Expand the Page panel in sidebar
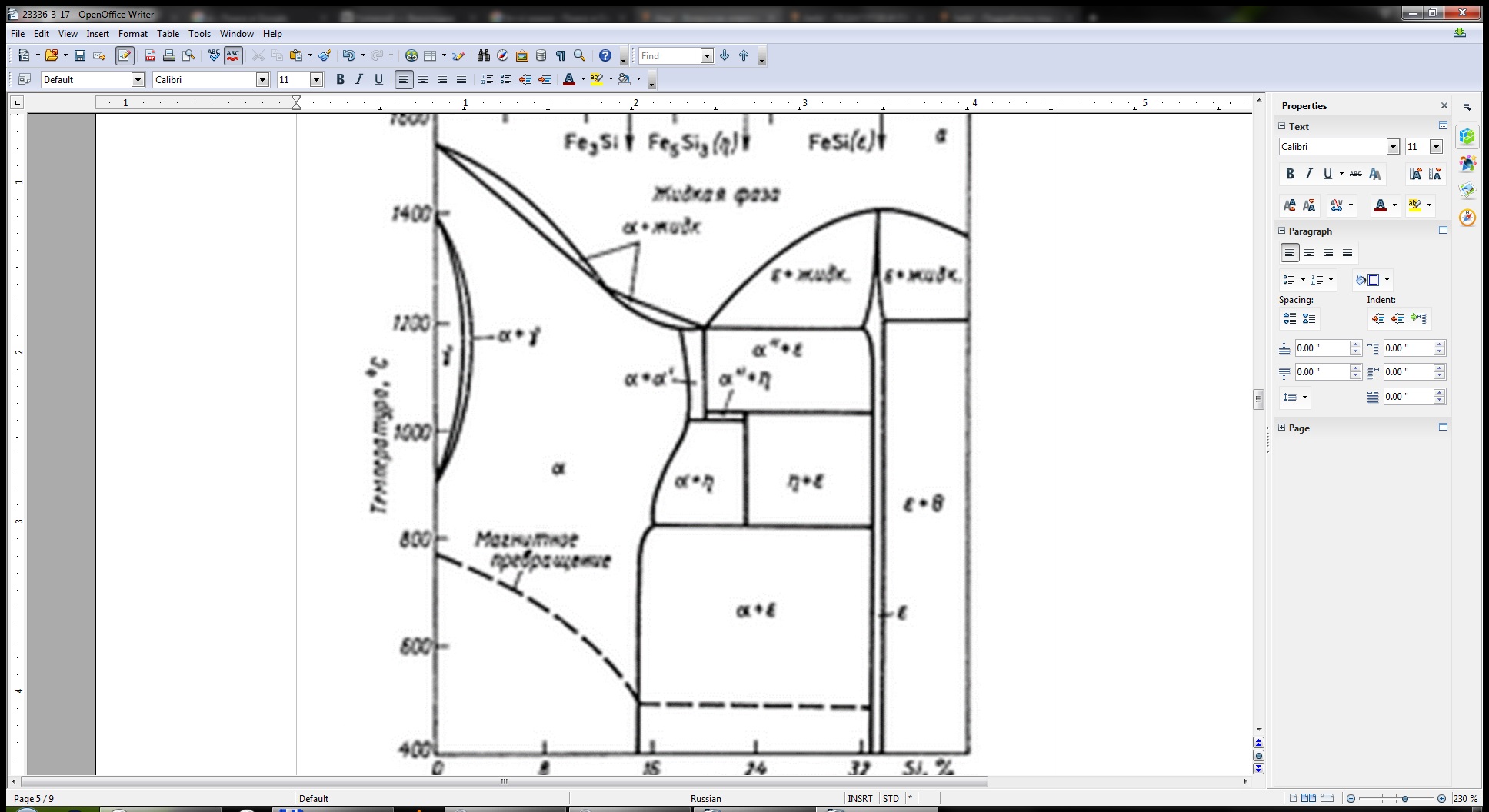The width and height of the screenshot is (1489, 812). pos(1282,428)
